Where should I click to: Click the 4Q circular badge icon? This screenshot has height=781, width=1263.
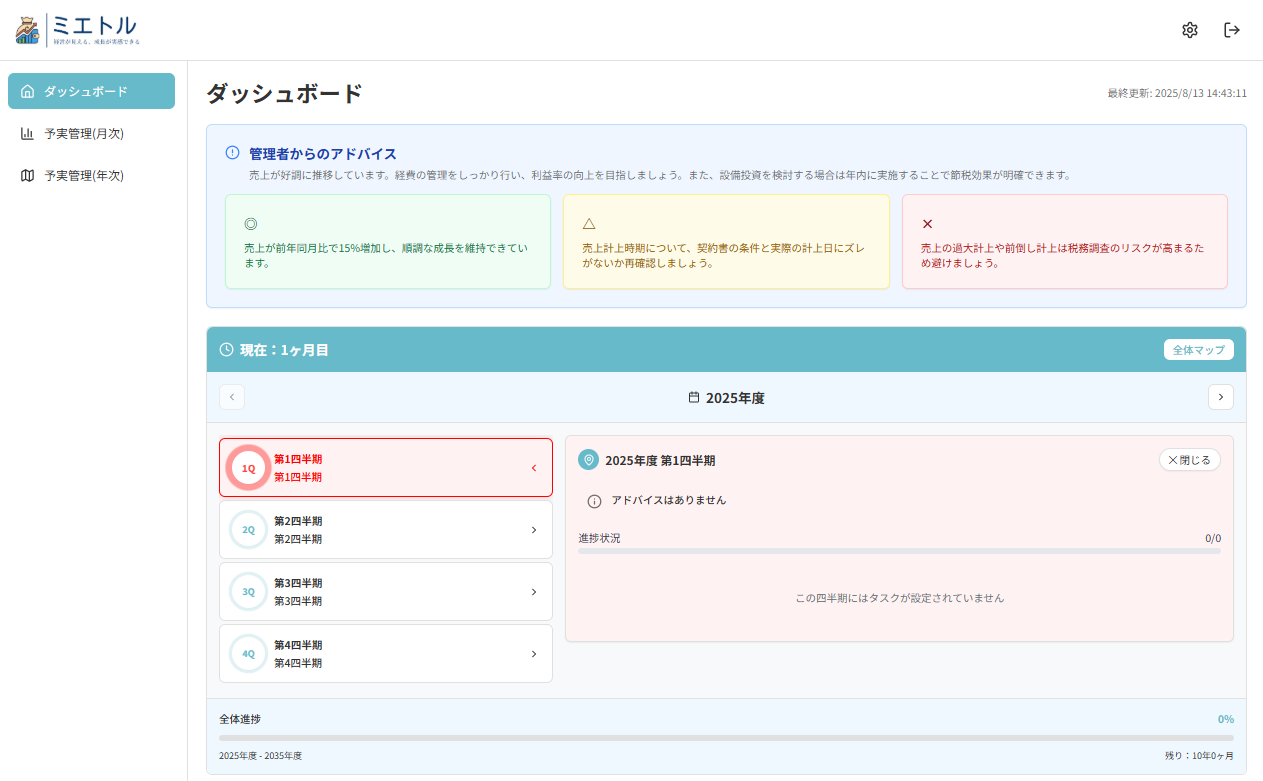pyautogui.click(x=248, y=654)
